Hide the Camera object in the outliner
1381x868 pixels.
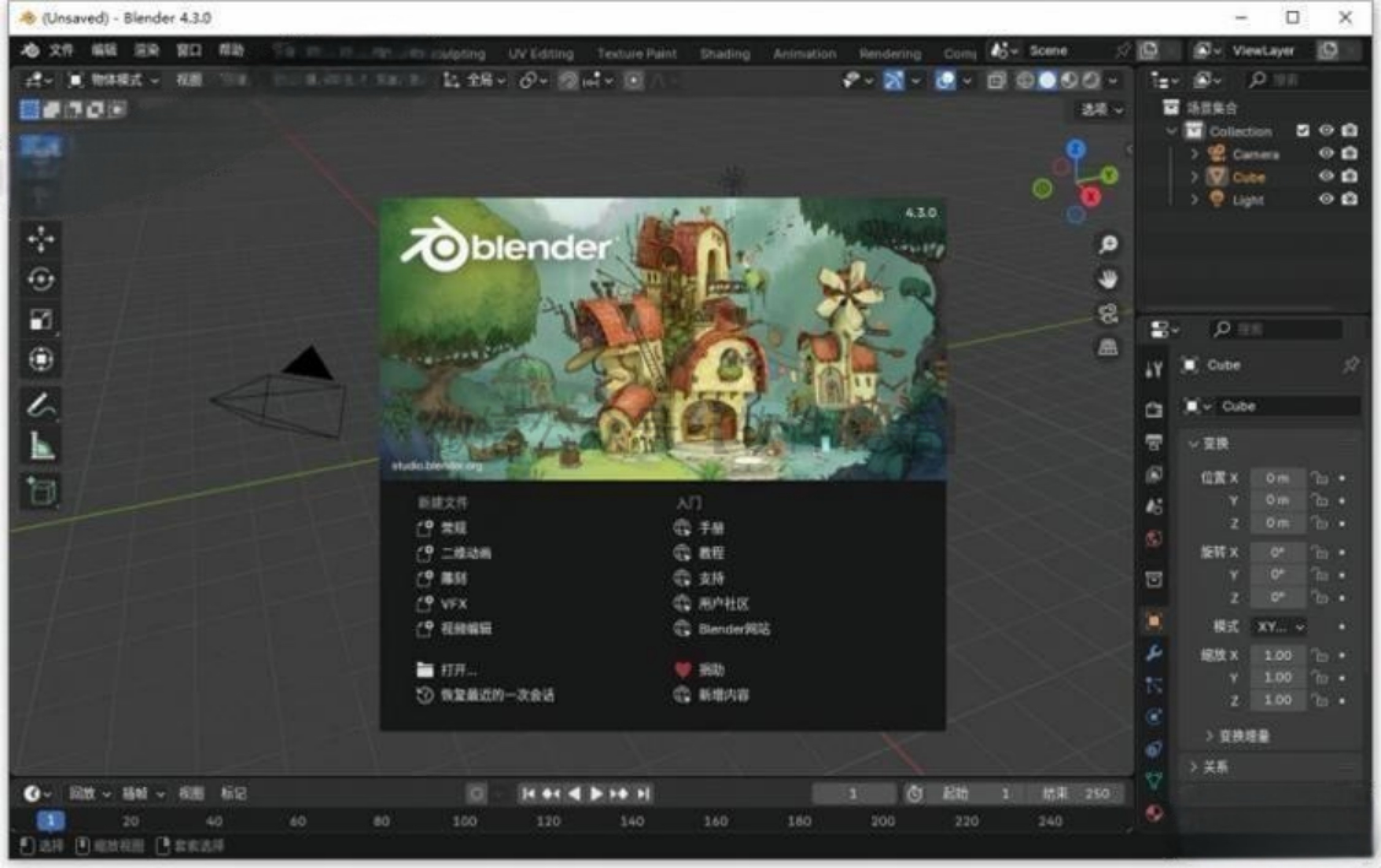point(1326,154)
